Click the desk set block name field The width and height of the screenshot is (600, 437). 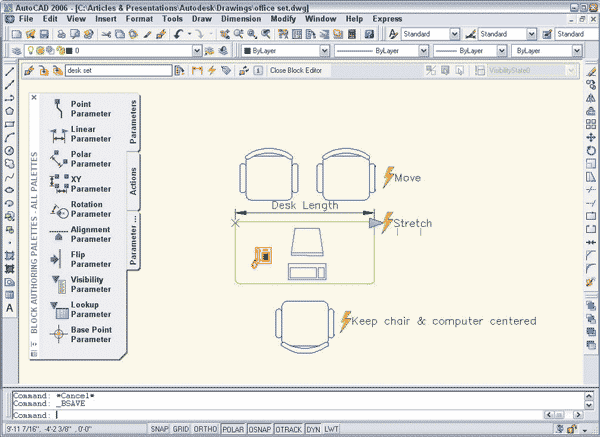(119, 70)
